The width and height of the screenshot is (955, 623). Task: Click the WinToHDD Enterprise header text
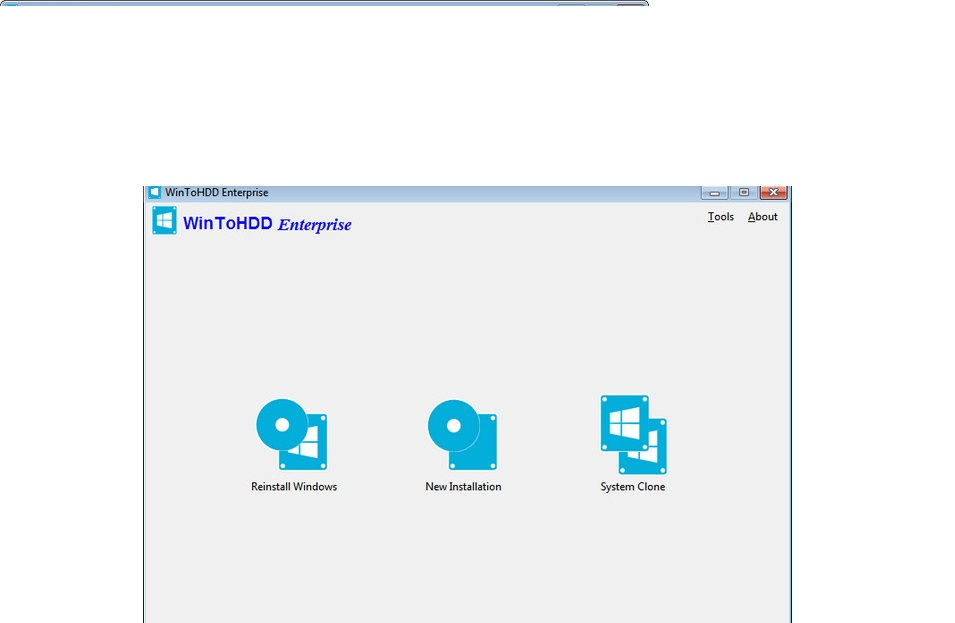click(x=267, y=224)
